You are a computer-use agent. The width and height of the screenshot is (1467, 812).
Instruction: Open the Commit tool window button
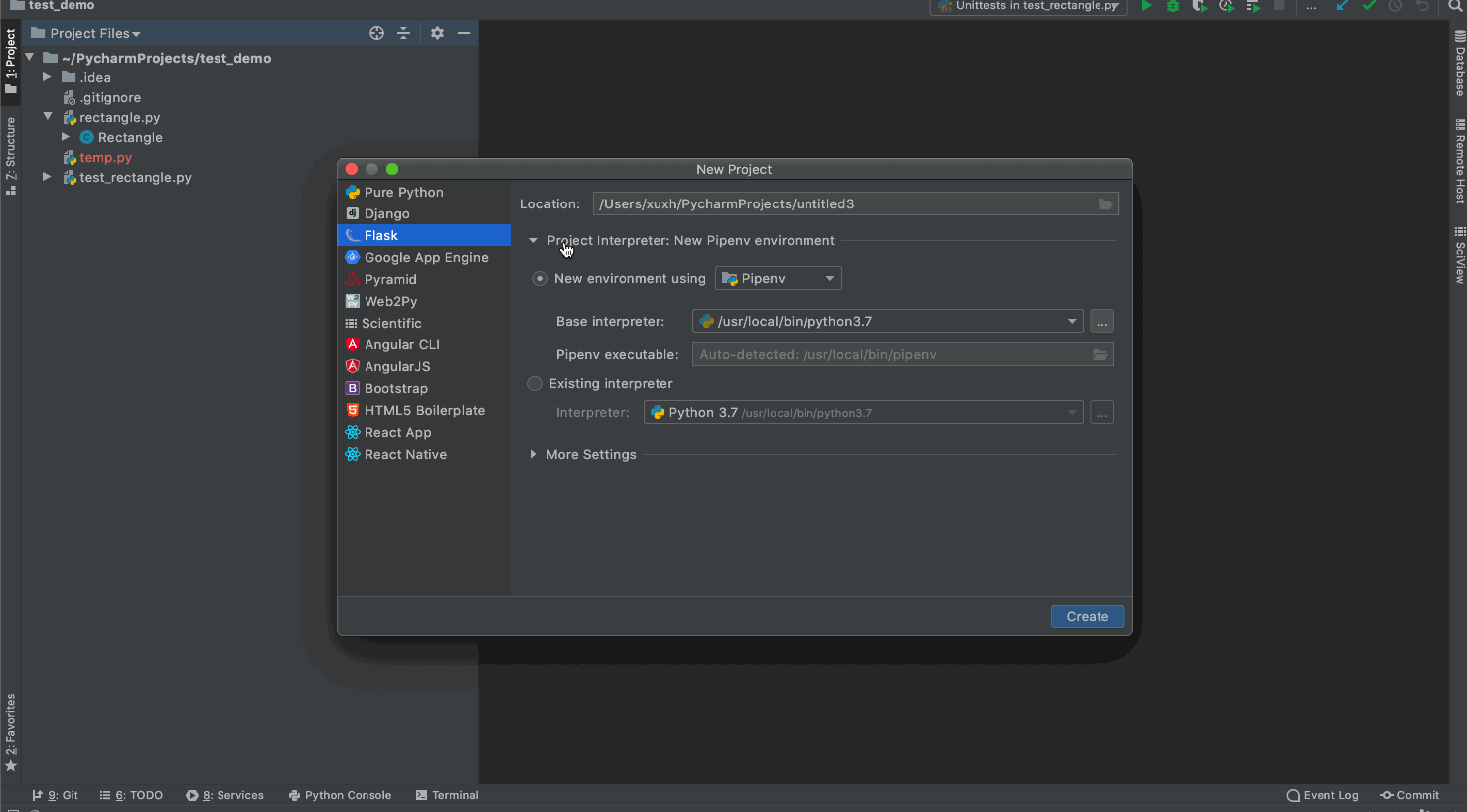point(1409,795)
